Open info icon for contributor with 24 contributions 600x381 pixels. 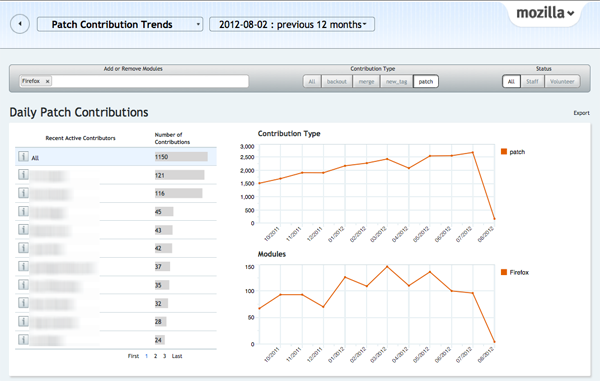coord(23,340)
